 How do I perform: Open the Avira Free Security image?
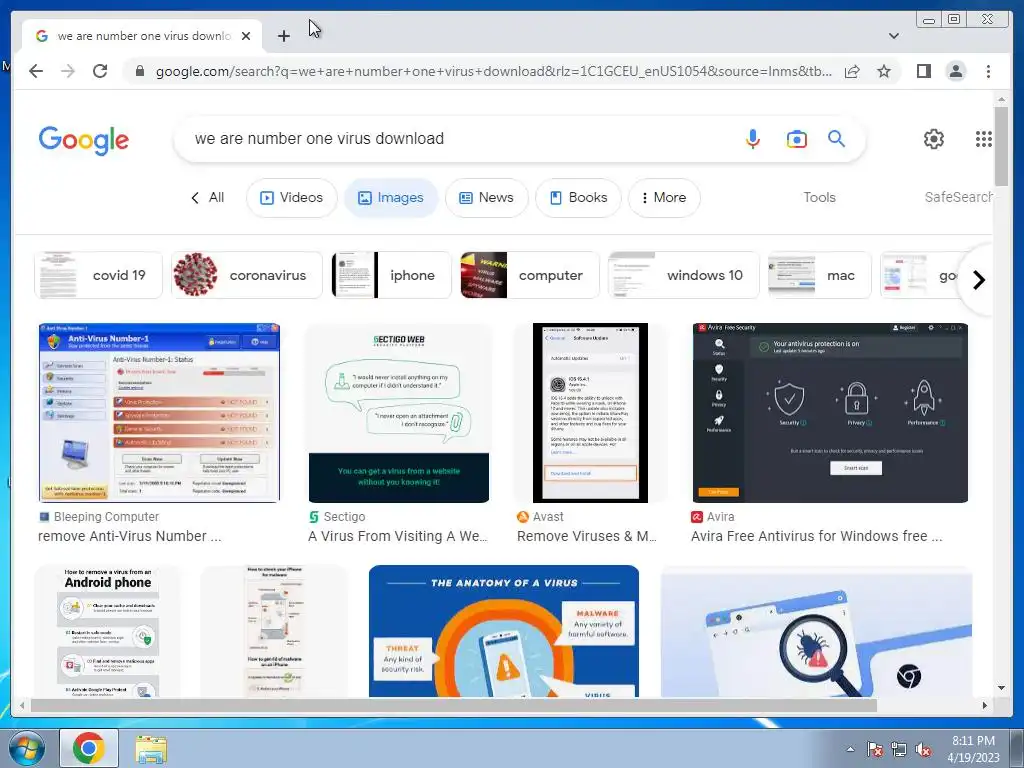point(830,413)
